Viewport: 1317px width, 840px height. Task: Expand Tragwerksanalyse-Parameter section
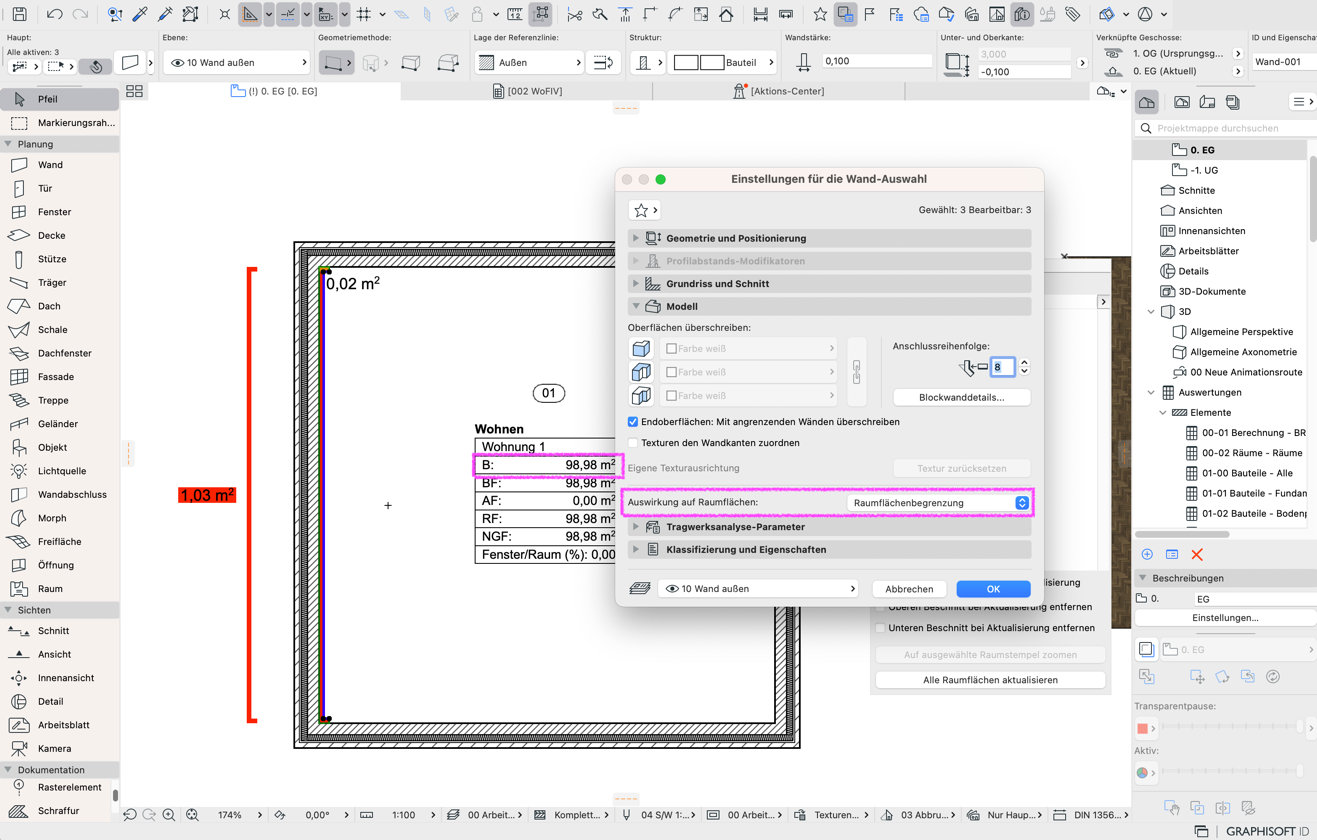830,527
